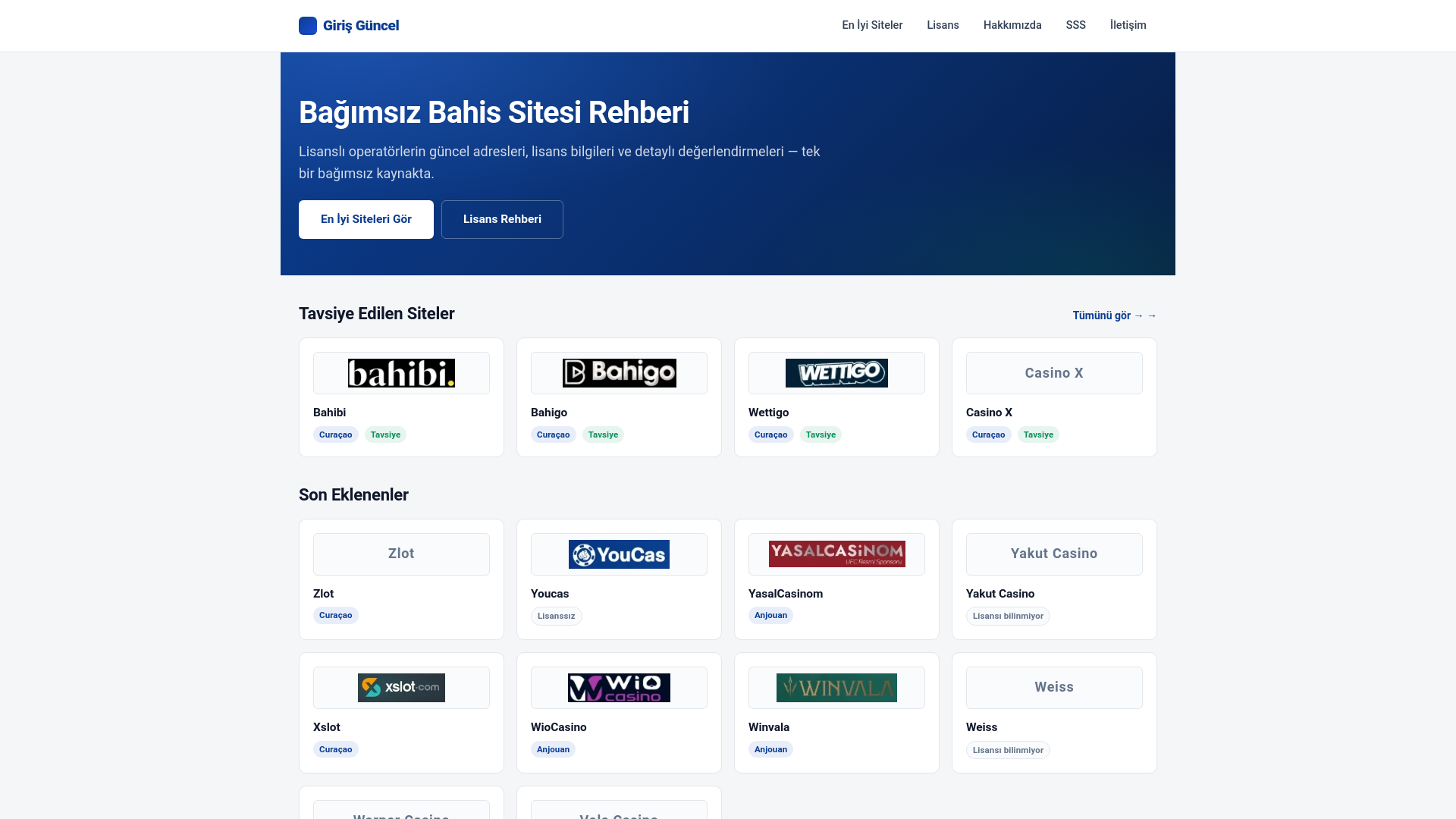The height and width of the screenshot is (819, 1456).
Task: Open the Xslot site name link
Action: [x=327, y=727]
